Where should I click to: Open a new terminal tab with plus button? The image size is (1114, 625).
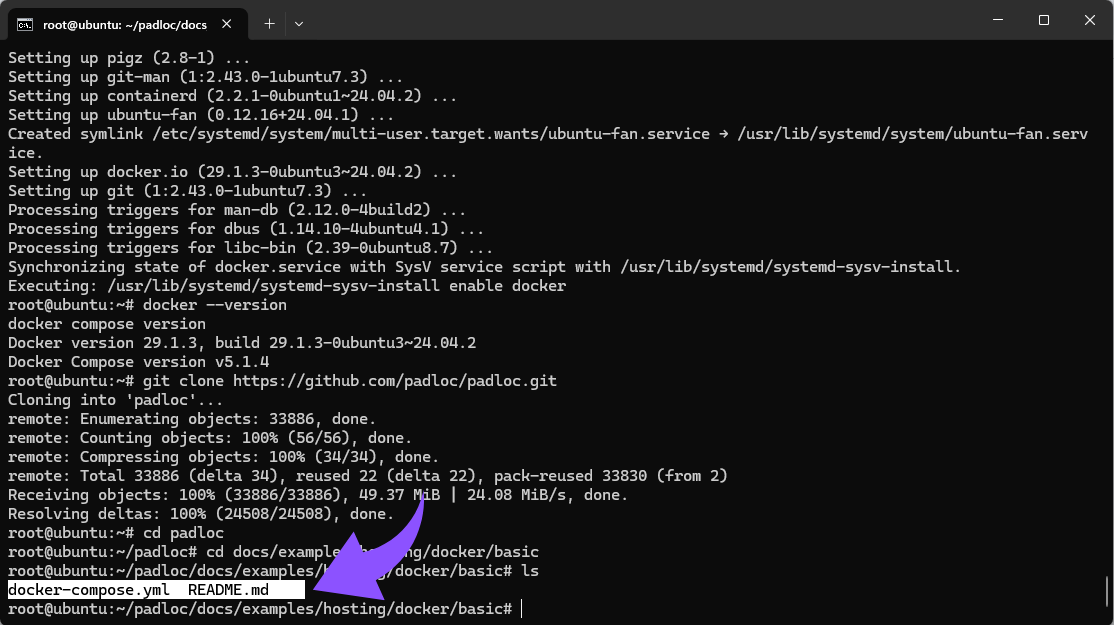click(269, 24)
